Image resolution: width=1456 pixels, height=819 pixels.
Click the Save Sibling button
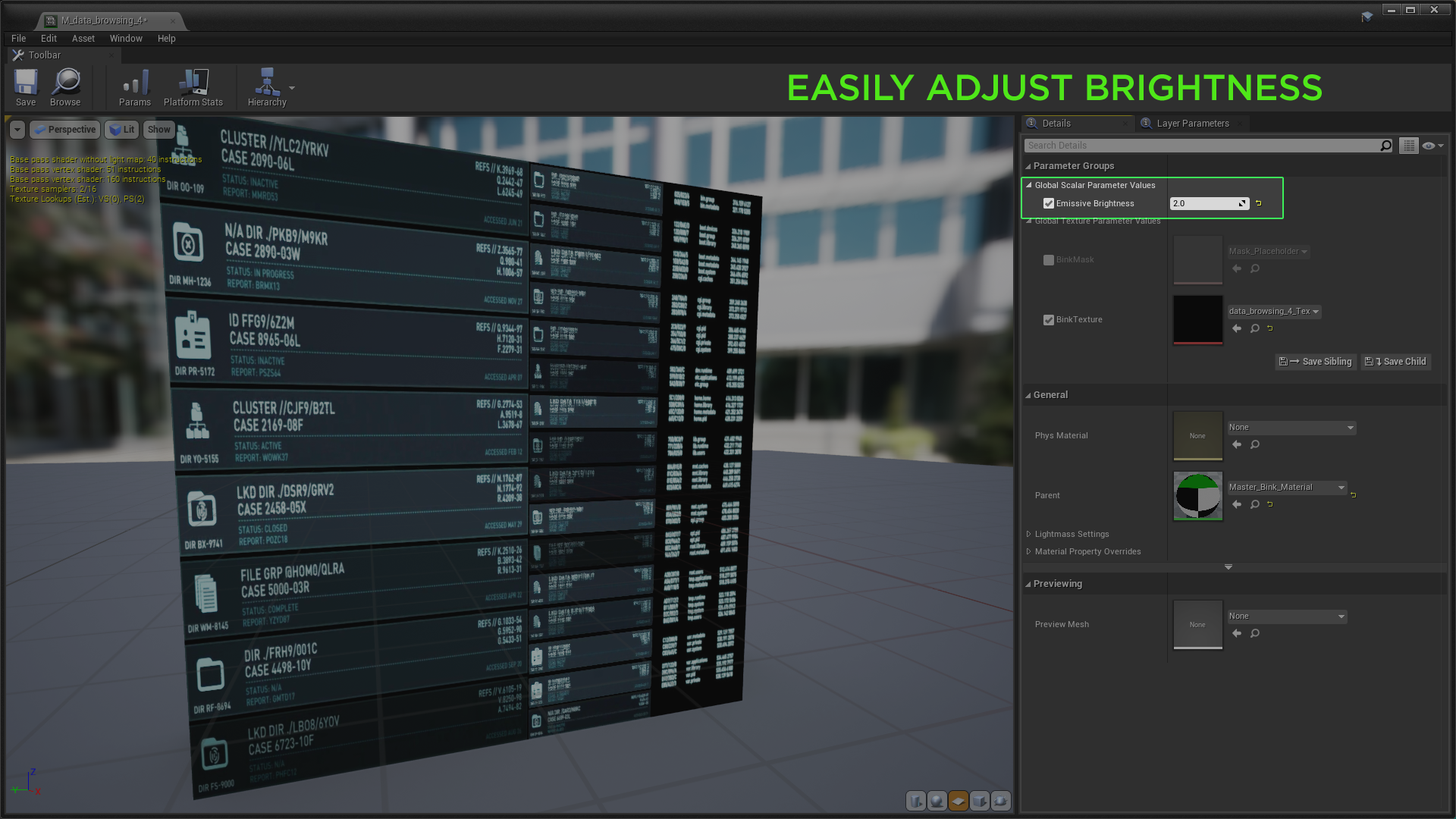point(1316,362)
